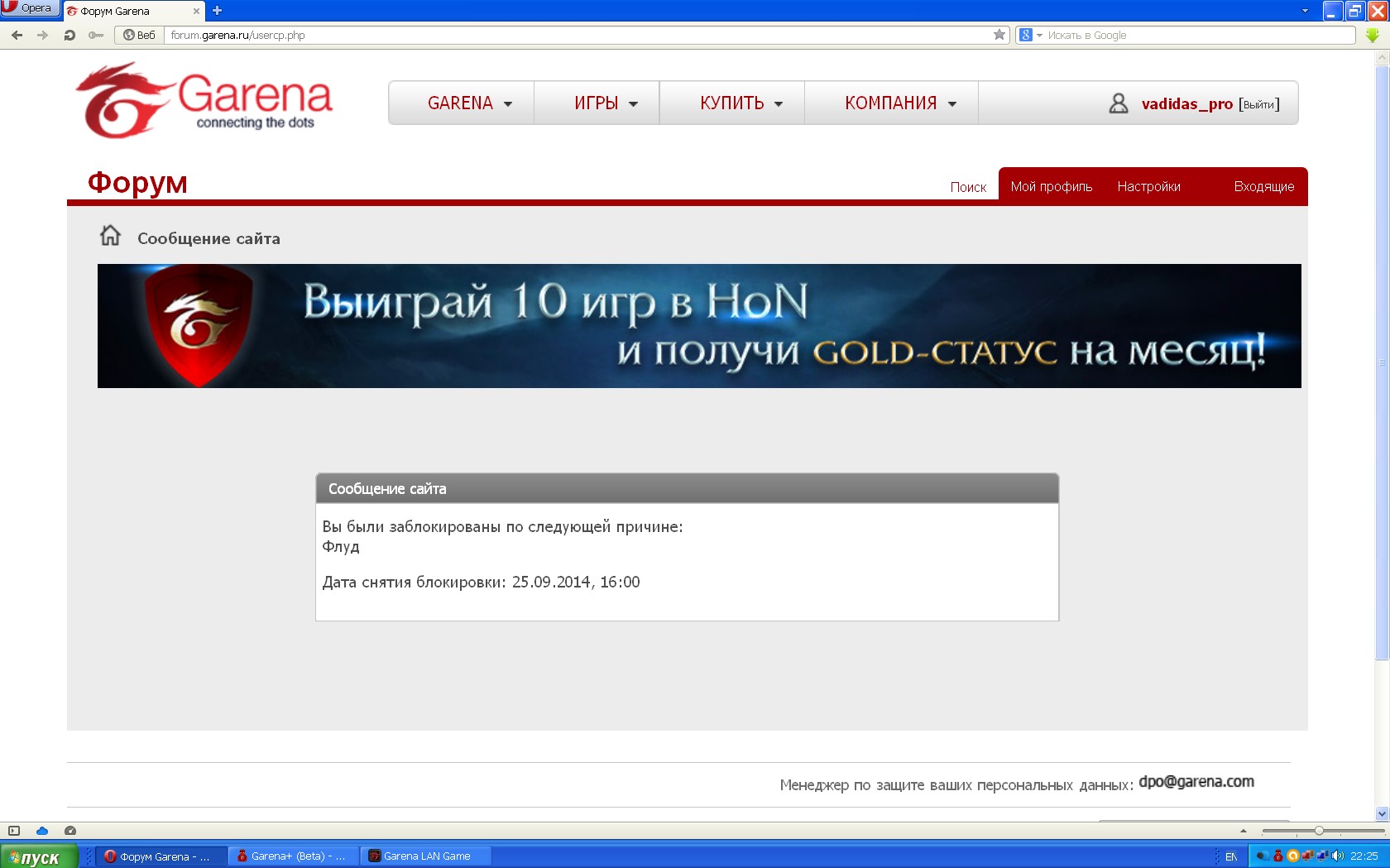The width and height of the screenshot is (1390, 868).
Task: Go back with the back arrow
Action: 17,35
